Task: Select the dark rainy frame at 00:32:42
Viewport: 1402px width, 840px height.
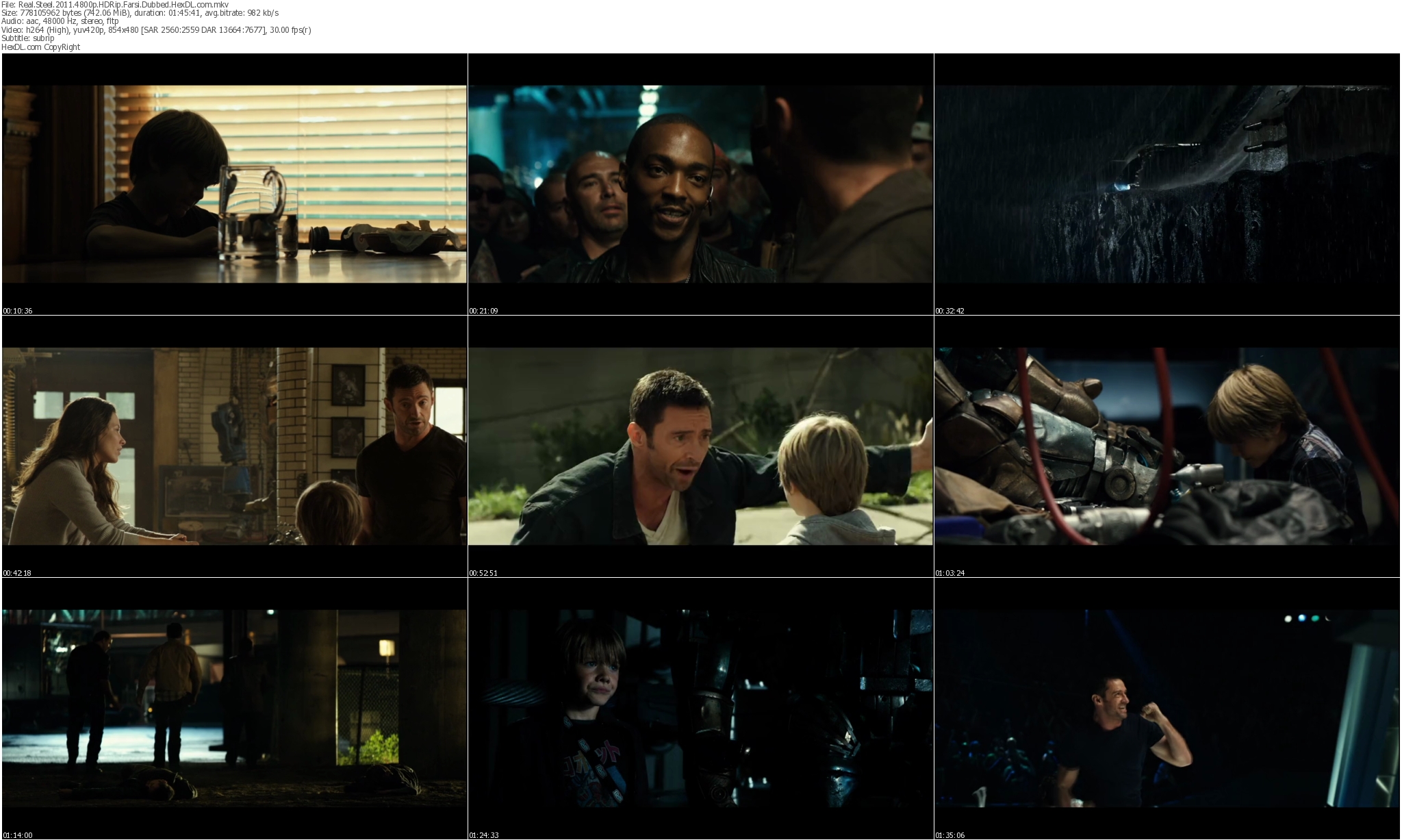Action: pos(1167,183)
